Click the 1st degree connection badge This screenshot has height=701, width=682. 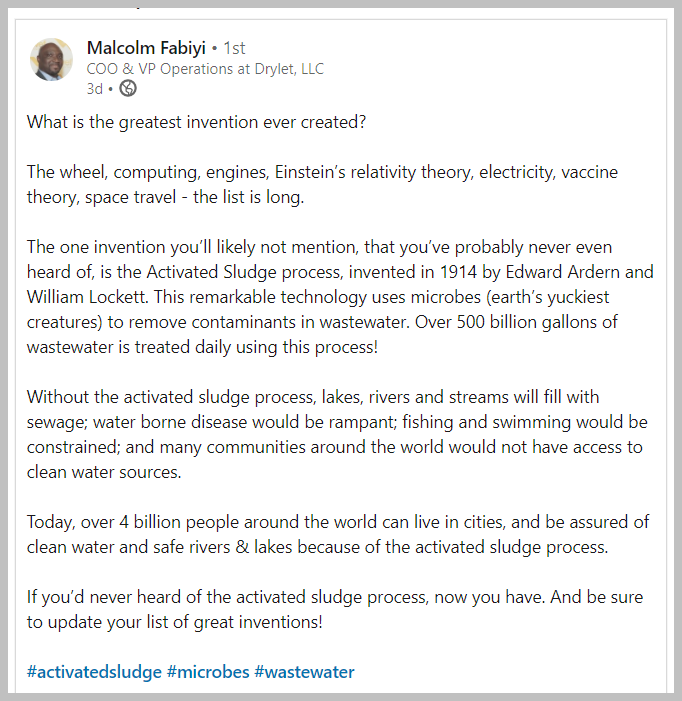pyautogui.click(x=234, y=48)
